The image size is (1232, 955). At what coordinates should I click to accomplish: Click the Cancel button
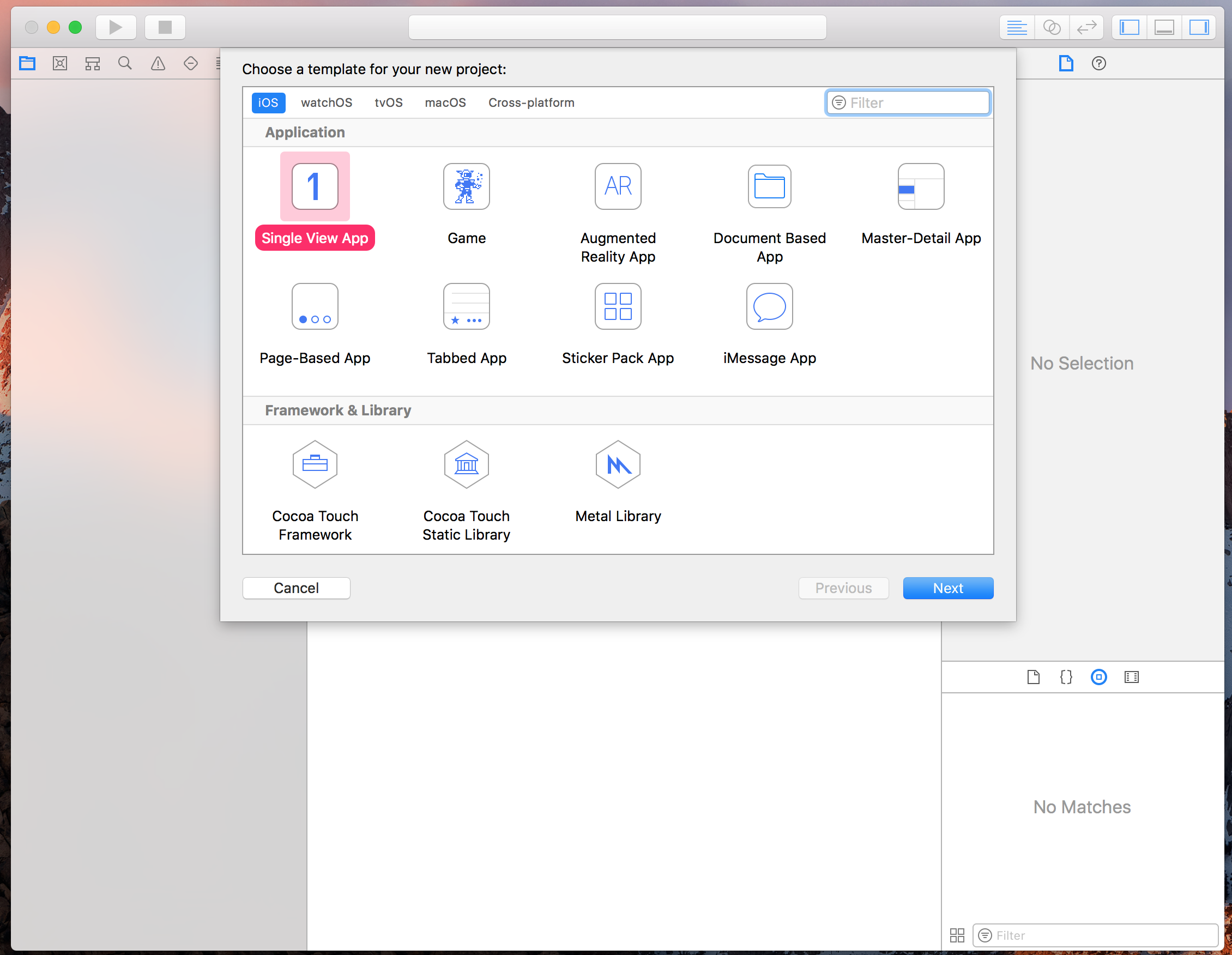coord(296,588)
